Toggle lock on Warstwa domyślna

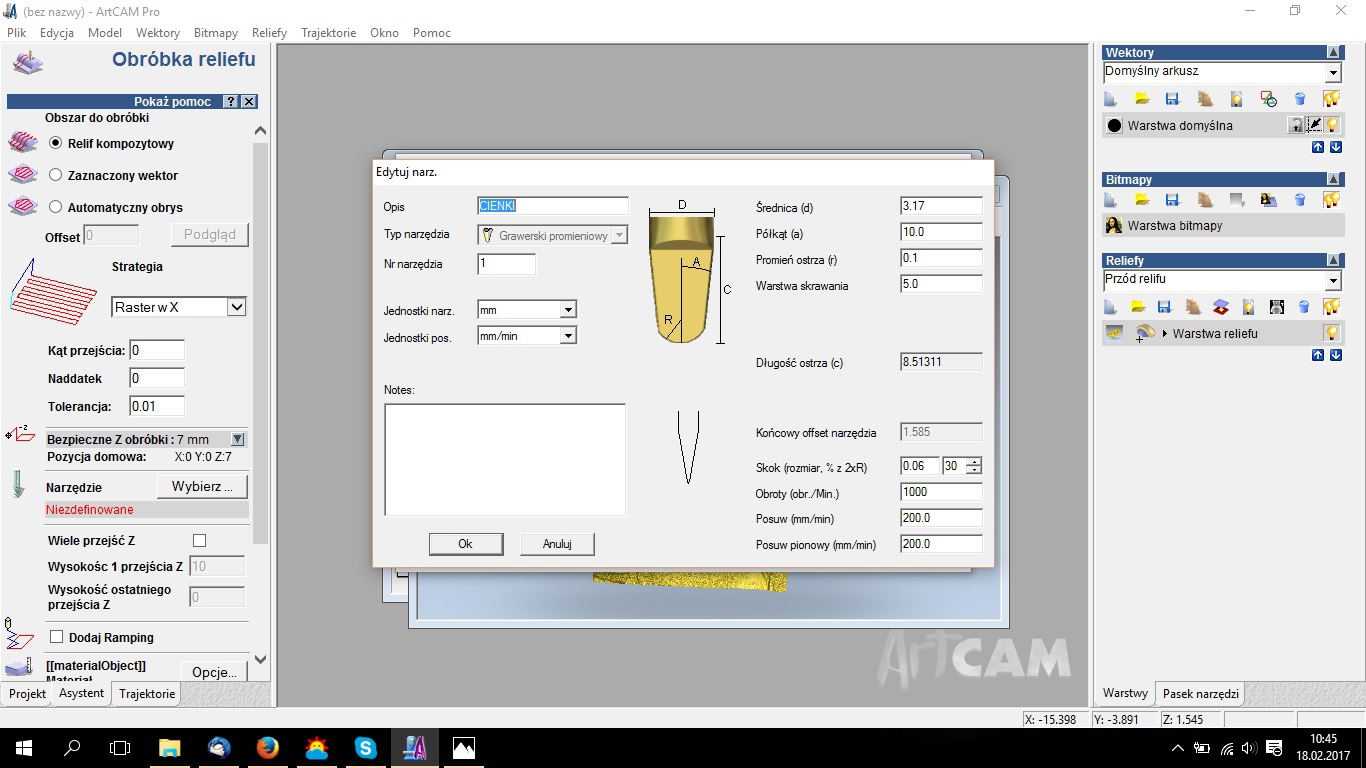click(1296, 125)
